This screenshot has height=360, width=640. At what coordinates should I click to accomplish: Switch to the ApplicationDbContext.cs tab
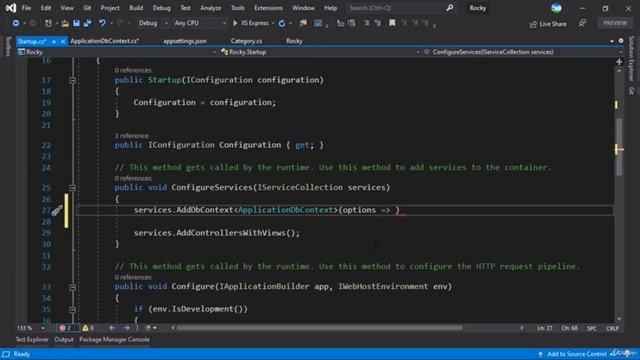click(x=104, y=41)
